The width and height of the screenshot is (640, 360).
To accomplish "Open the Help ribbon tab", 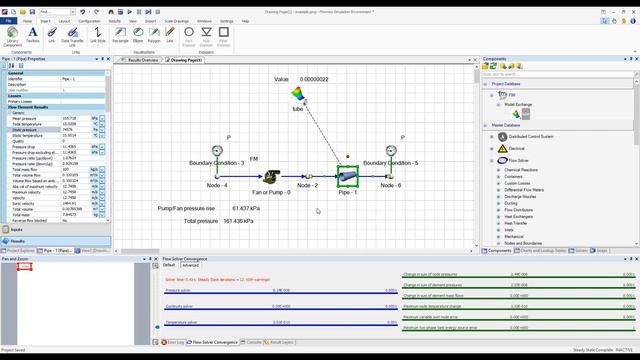I will coord(245,21).
